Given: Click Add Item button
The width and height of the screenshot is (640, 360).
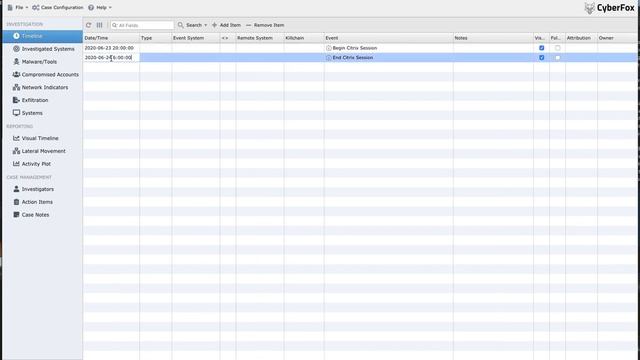Looking at the screenshot, I should coord(226,25).
